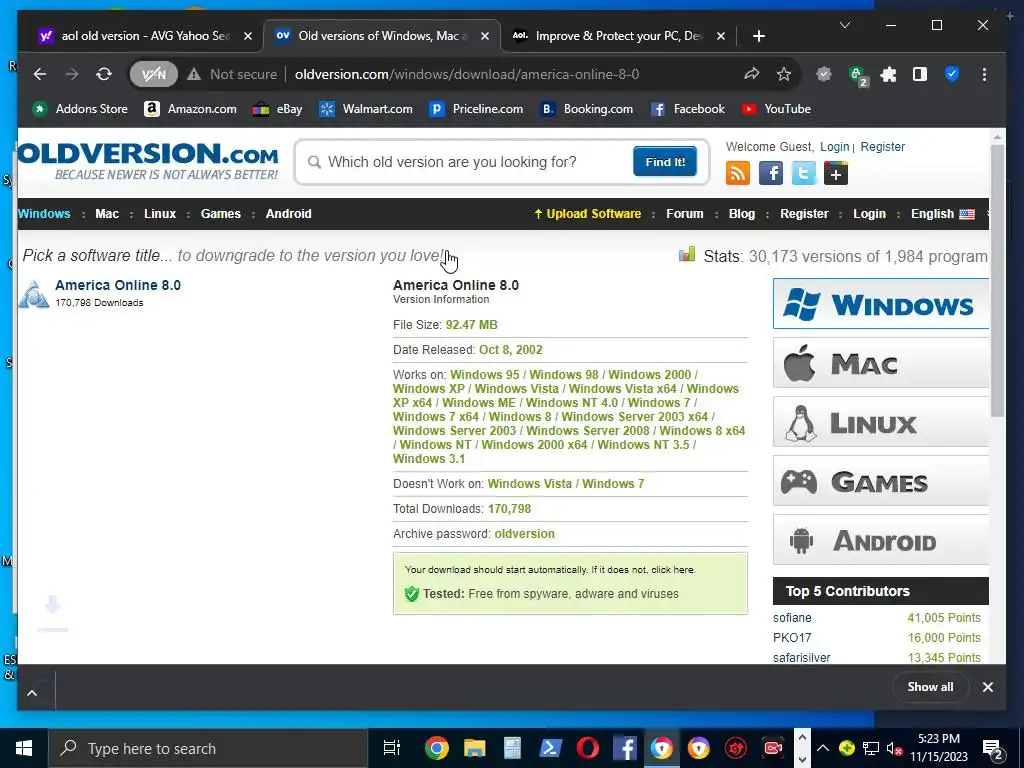The height and width of the screenshot is (768, 1024).
Task: Open File Explorer from taskbar
Action: point(475,748)
